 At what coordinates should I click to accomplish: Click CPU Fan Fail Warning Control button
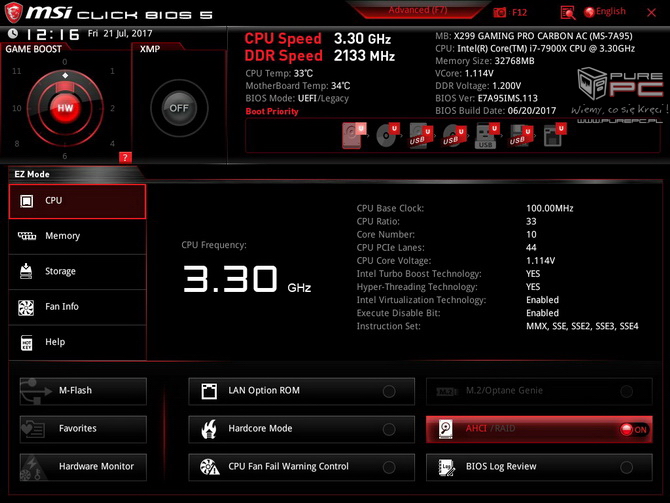point(301,467)
